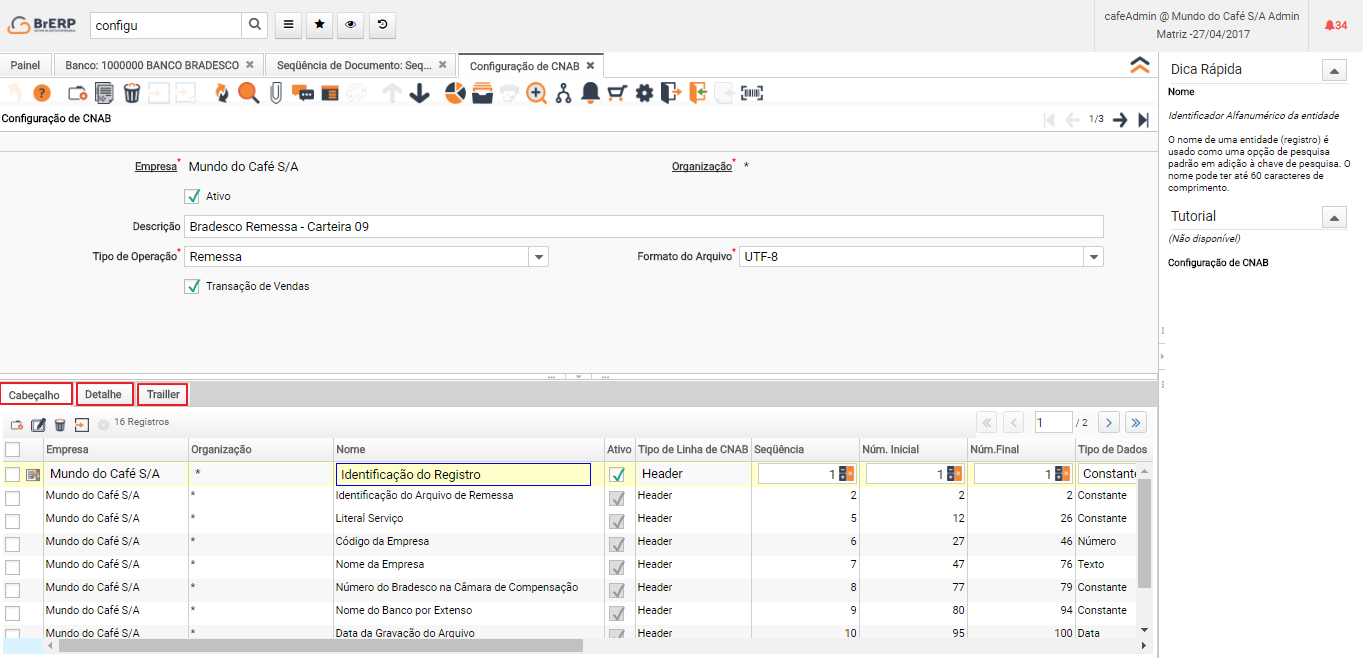Uncheck the Transação de Vendas checkbox
The width and height of the screenshot is (1363, 658).
pos(193,286)
